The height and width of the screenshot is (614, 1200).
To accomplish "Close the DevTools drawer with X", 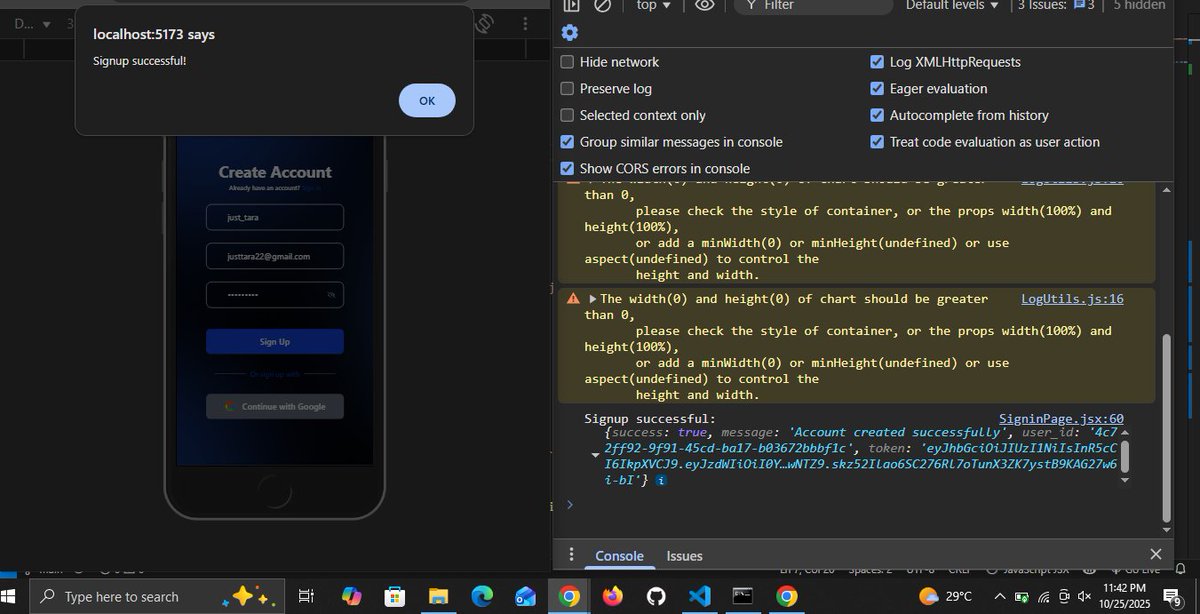I will [1156, 554].
